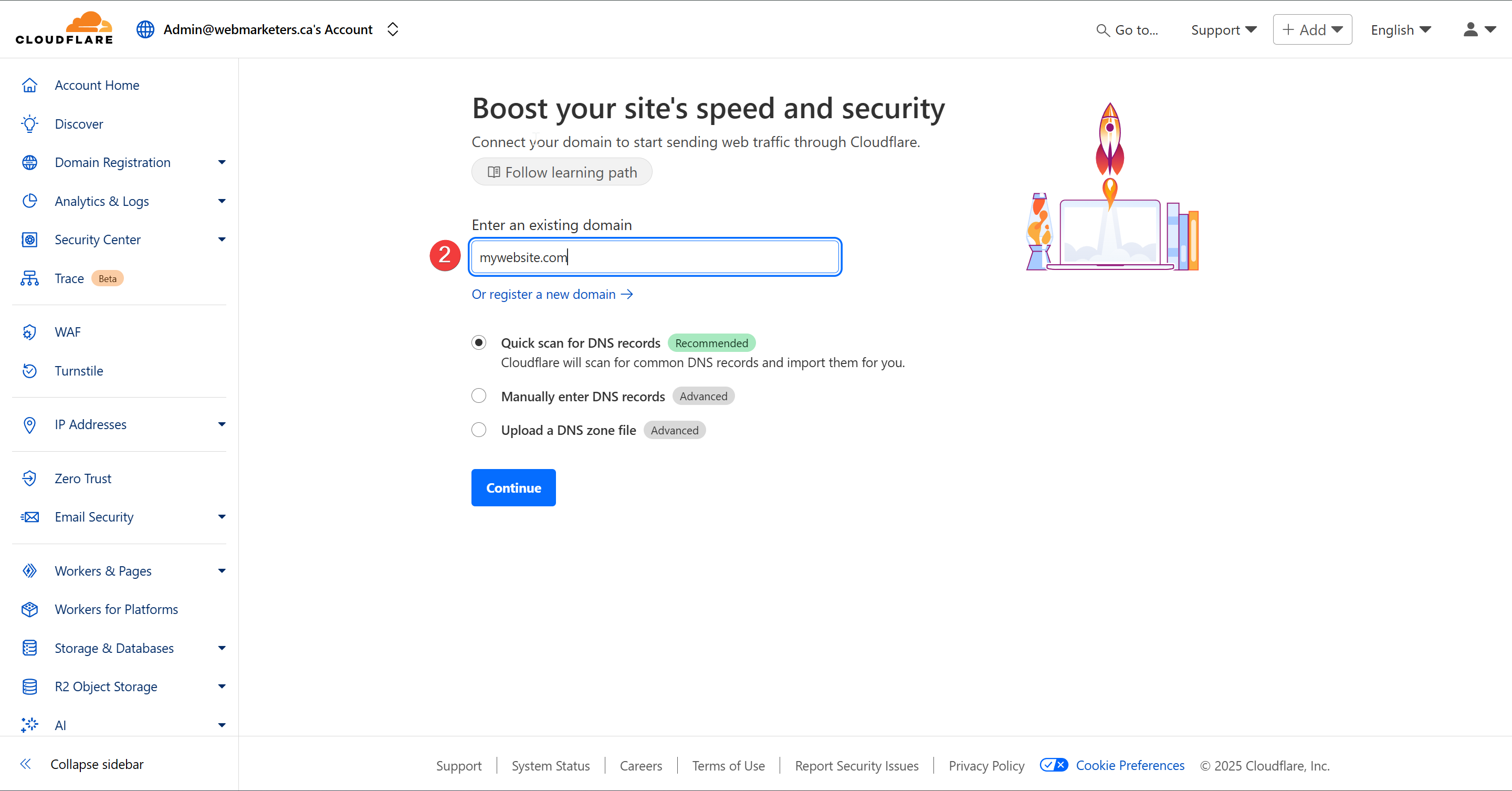Open the Workers for Platforms page
The width and height of the screenshot is (1512, 791).
coord(116,610)
